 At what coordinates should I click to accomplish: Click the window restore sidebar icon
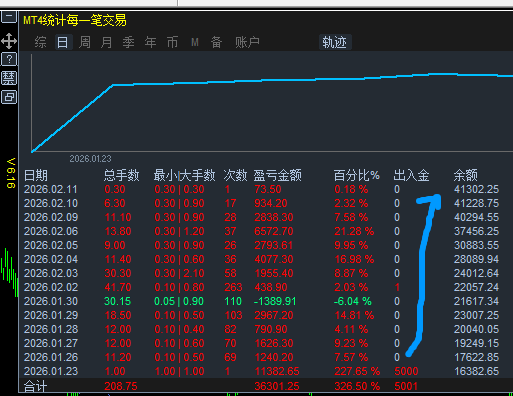9,97
